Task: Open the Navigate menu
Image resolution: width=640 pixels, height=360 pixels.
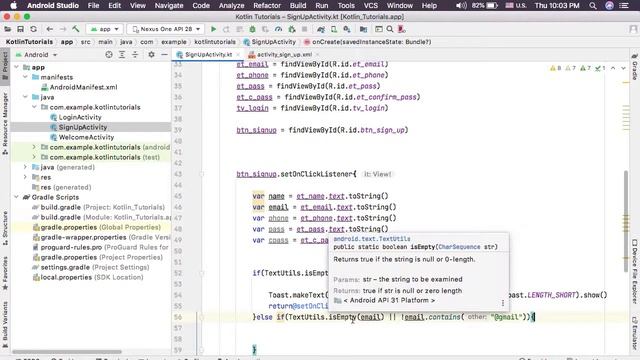Action: (x=169, y=6)
